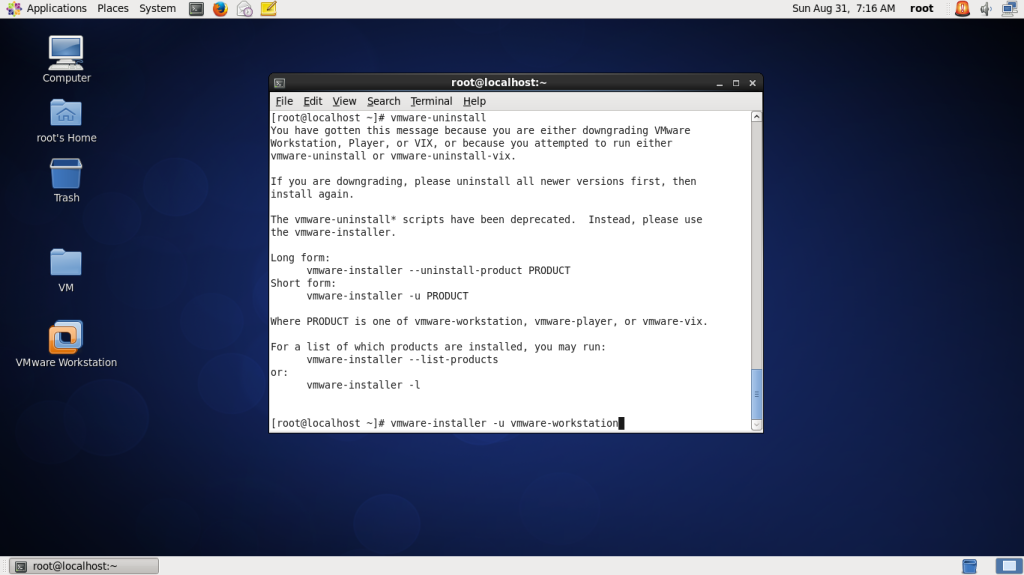Image resolution: width=1024 pixels, height=575 pixels.
Task: Click 'vmware-installer -l' line
Action: 363,385
